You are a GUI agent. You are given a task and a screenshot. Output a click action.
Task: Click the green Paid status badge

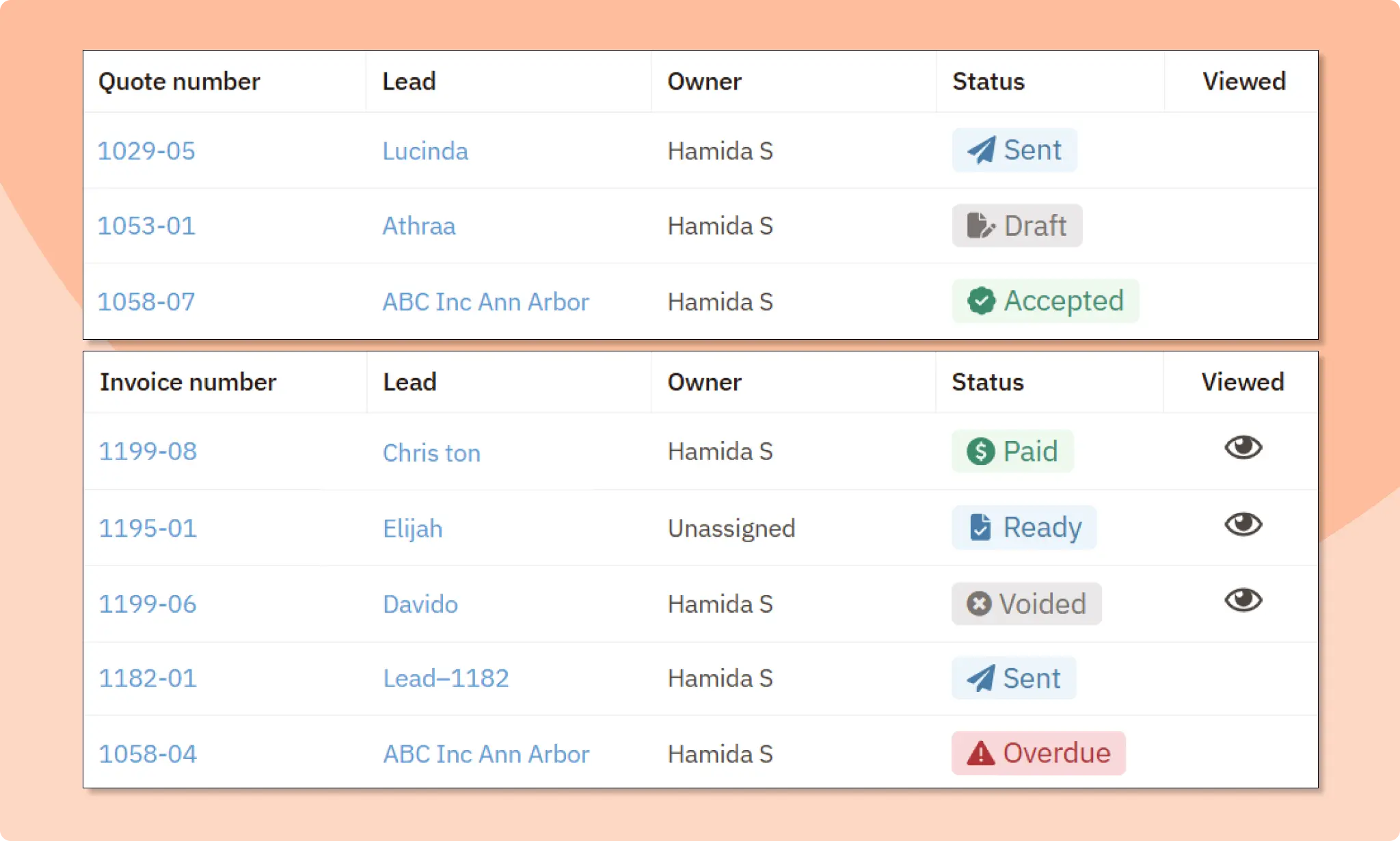(x=1012, y=451)
